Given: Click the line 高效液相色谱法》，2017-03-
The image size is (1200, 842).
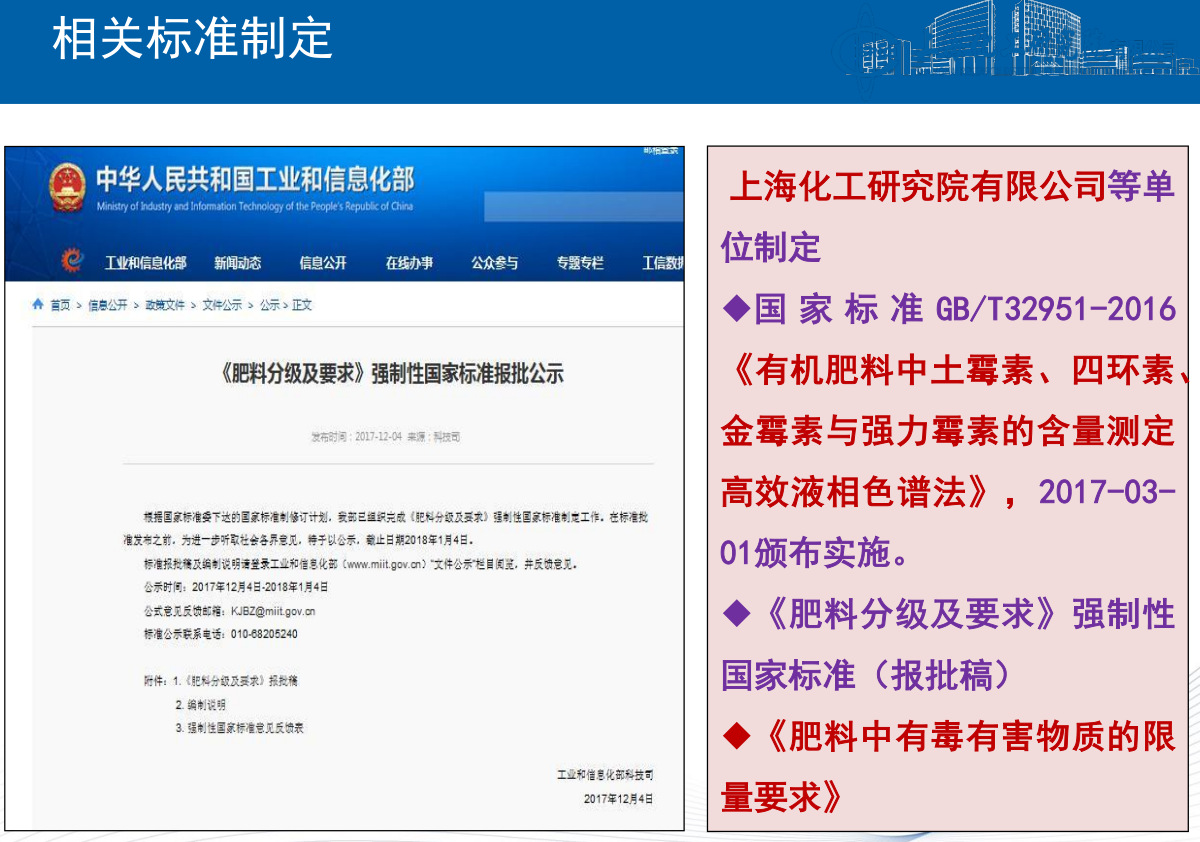Looking at the screenshot, I should point(948,492).
